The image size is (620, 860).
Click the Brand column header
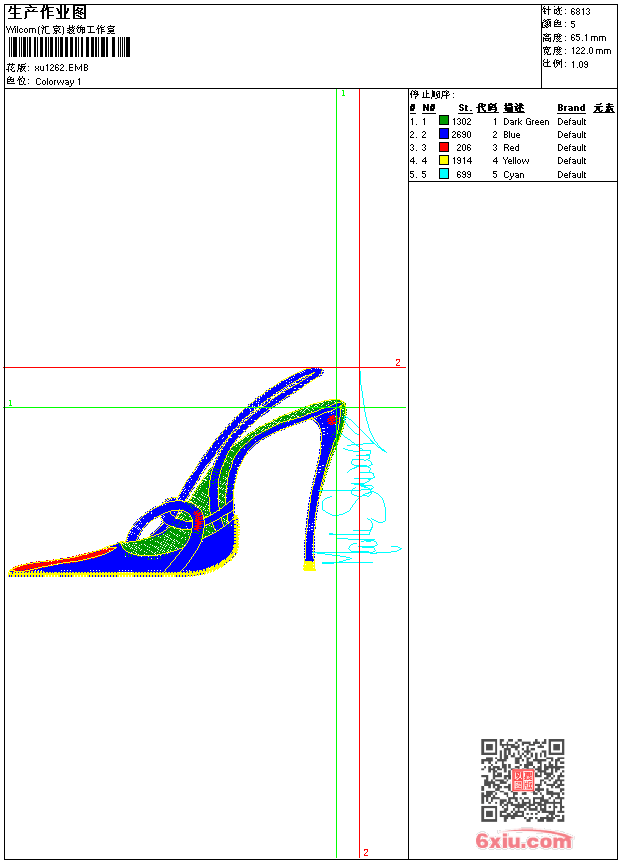point(571,108)
